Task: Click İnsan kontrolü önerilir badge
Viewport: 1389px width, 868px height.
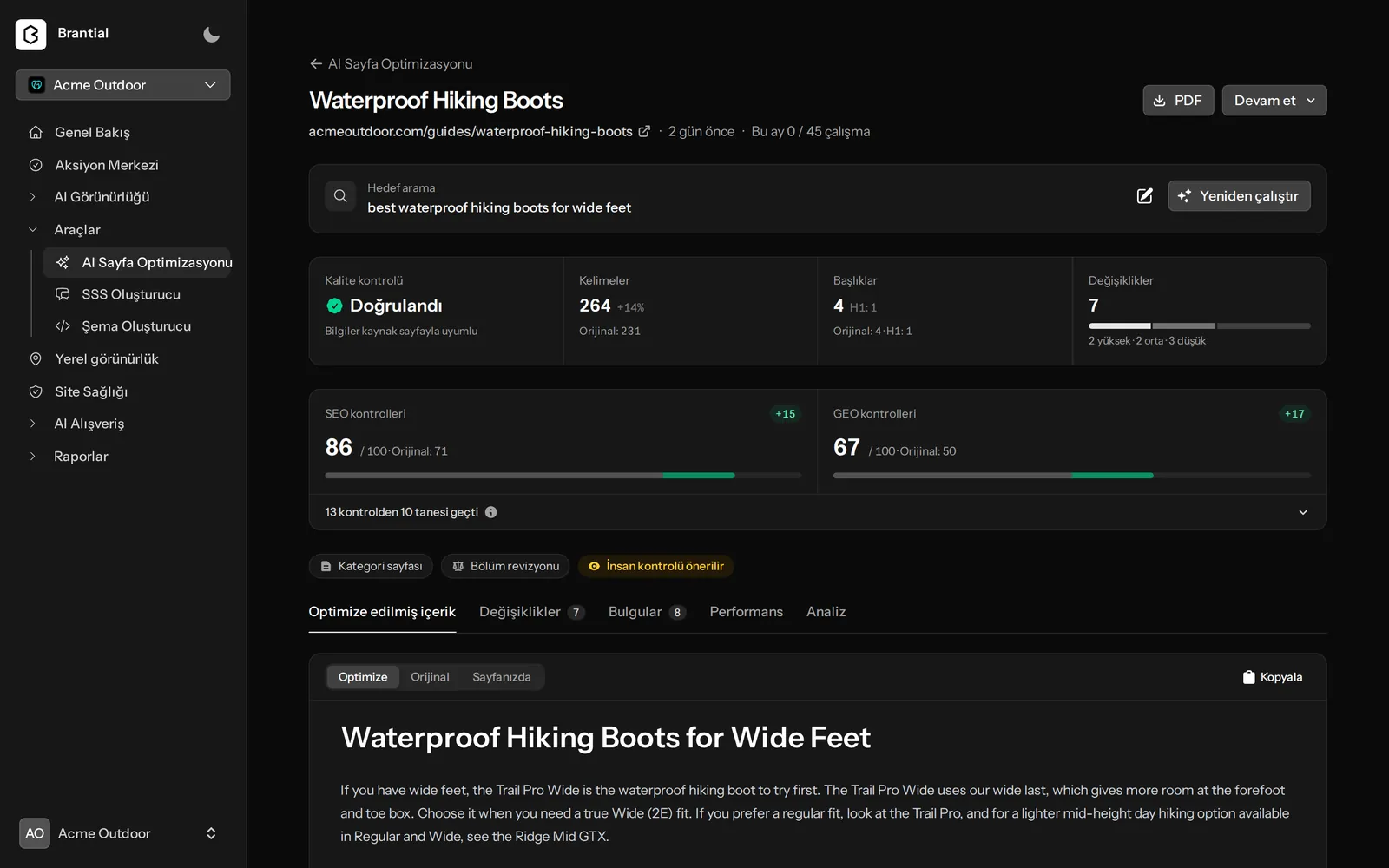Action: pyautogui.click(x=655, y=566)
